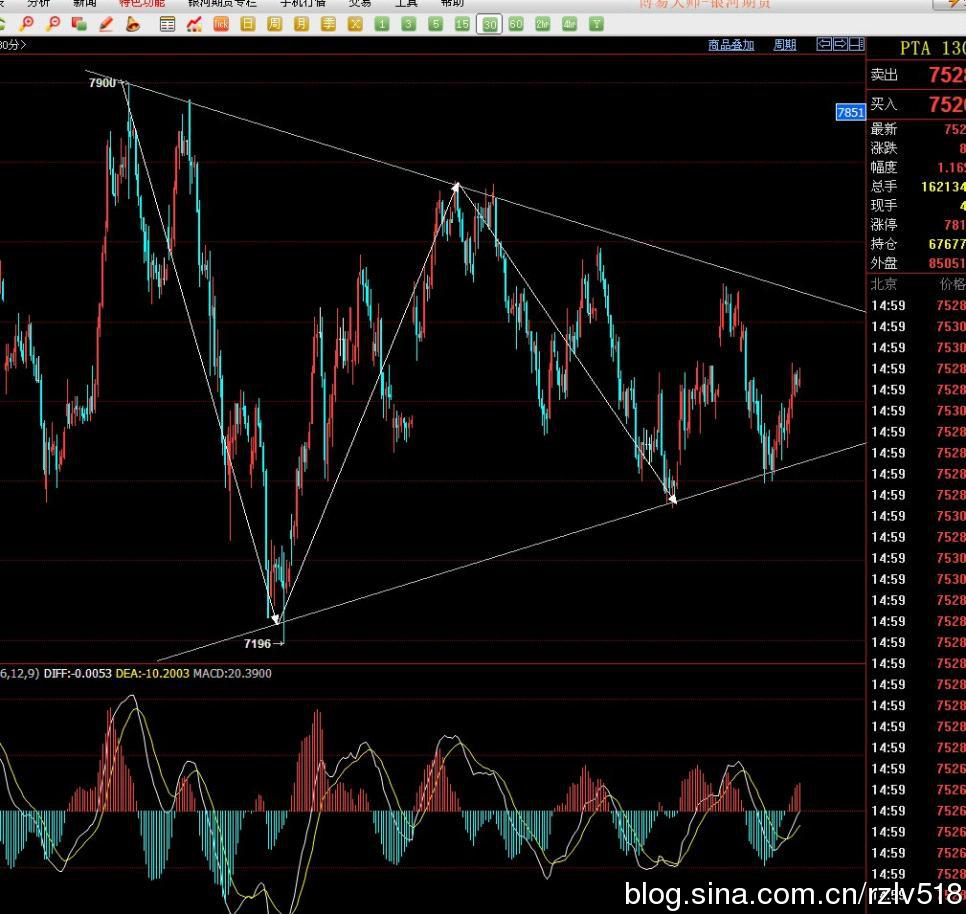This screenshot has width=966, height=914.
Task: Select the pencil drawing tool
Action: pyautogui.click(x=107, y=23)
